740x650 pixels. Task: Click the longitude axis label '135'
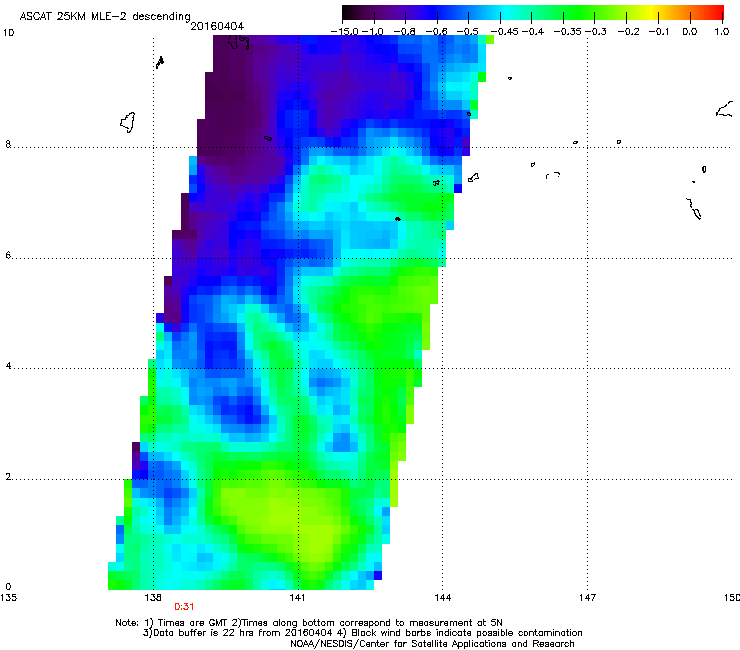point(8,598)
